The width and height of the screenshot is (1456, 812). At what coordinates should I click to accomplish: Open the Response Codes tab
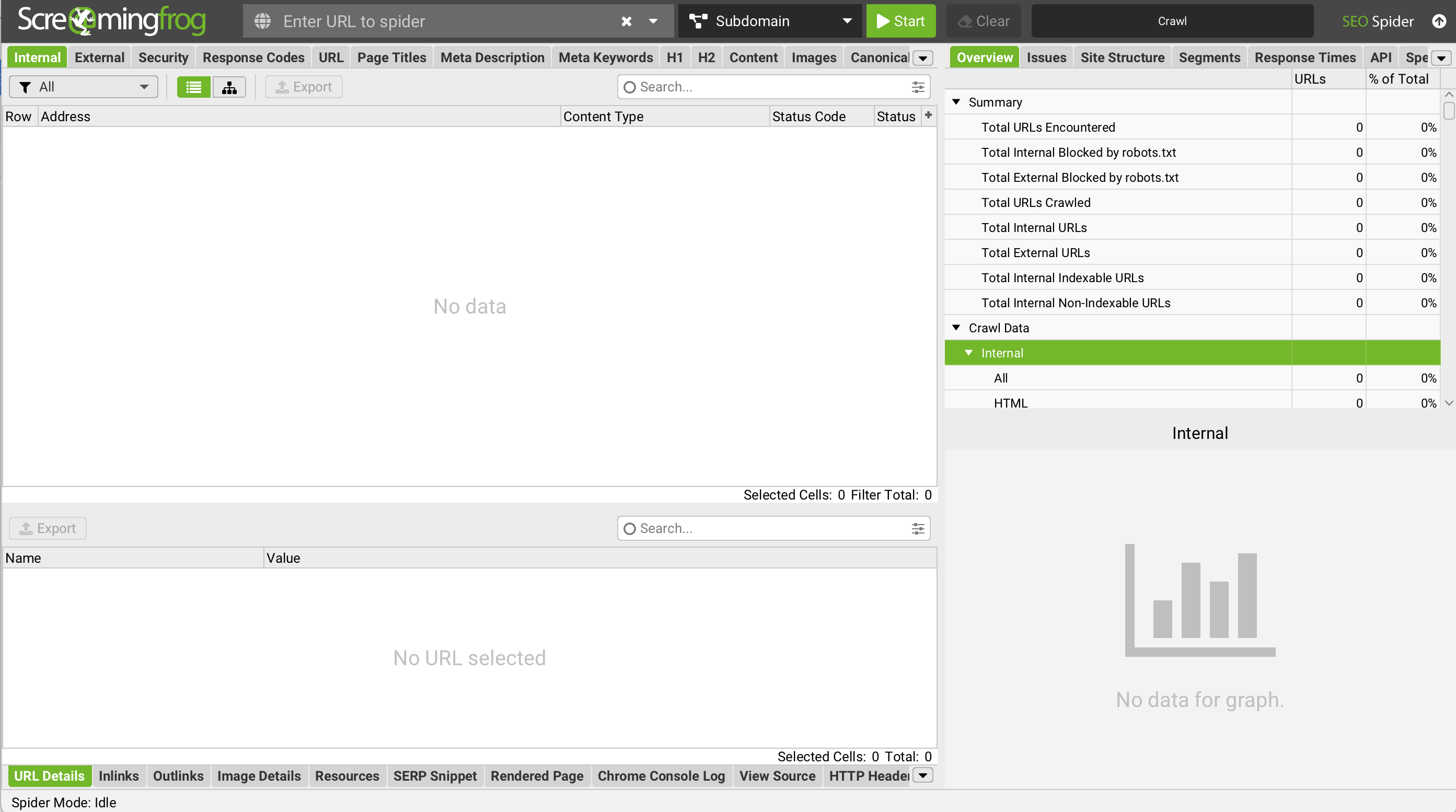(x=253, y=57)
